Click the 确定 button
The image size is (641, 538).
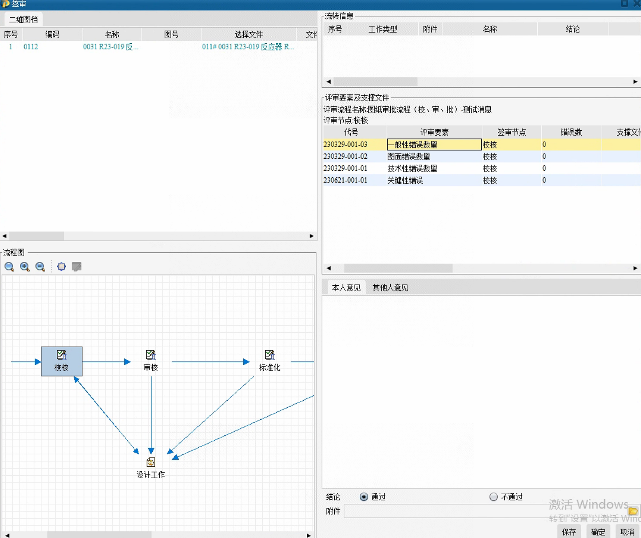pos(598,531)
